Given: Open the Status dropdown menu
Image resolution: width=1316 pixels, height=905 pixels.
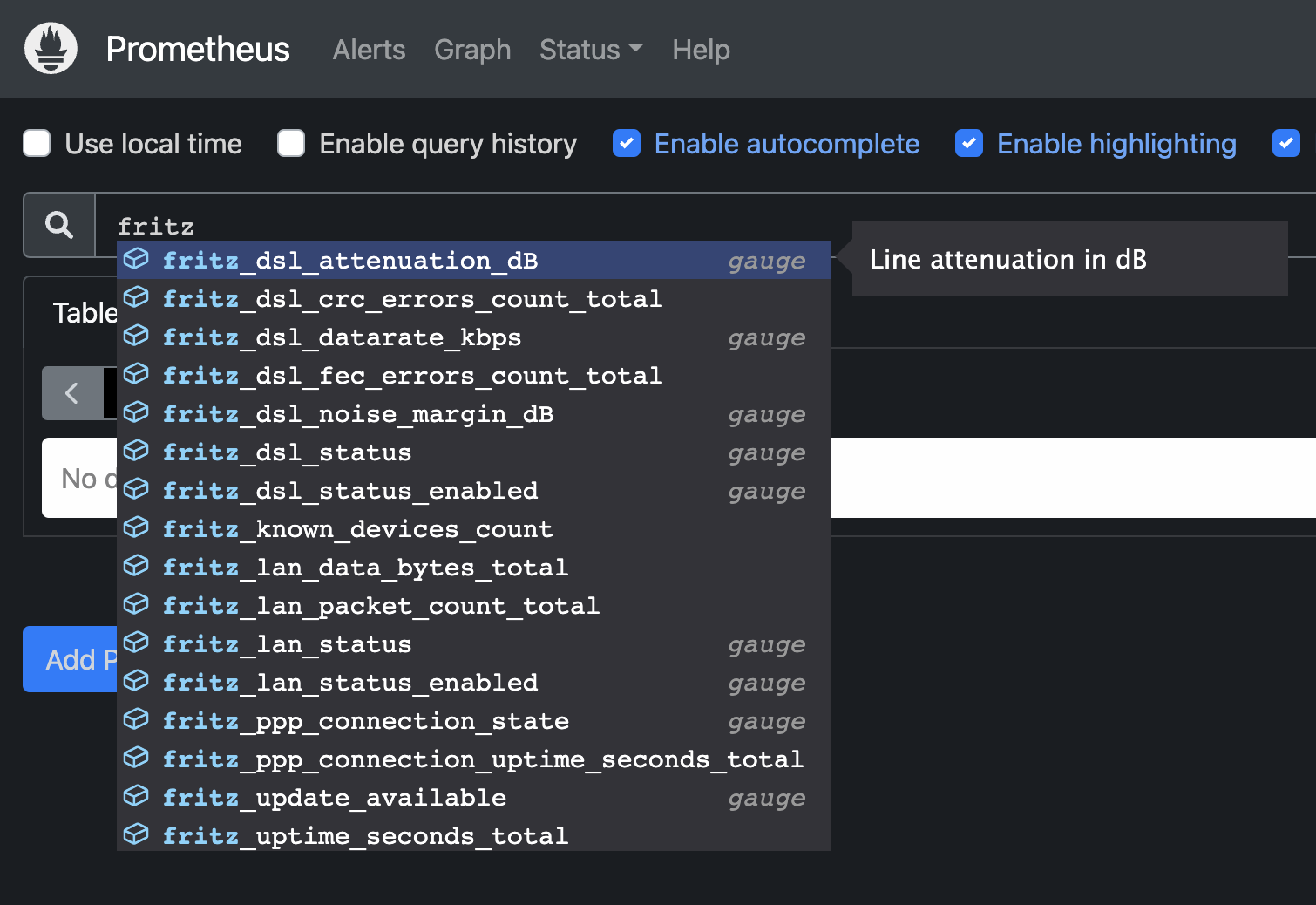Looking at the screenshot, I should point(591,50).
